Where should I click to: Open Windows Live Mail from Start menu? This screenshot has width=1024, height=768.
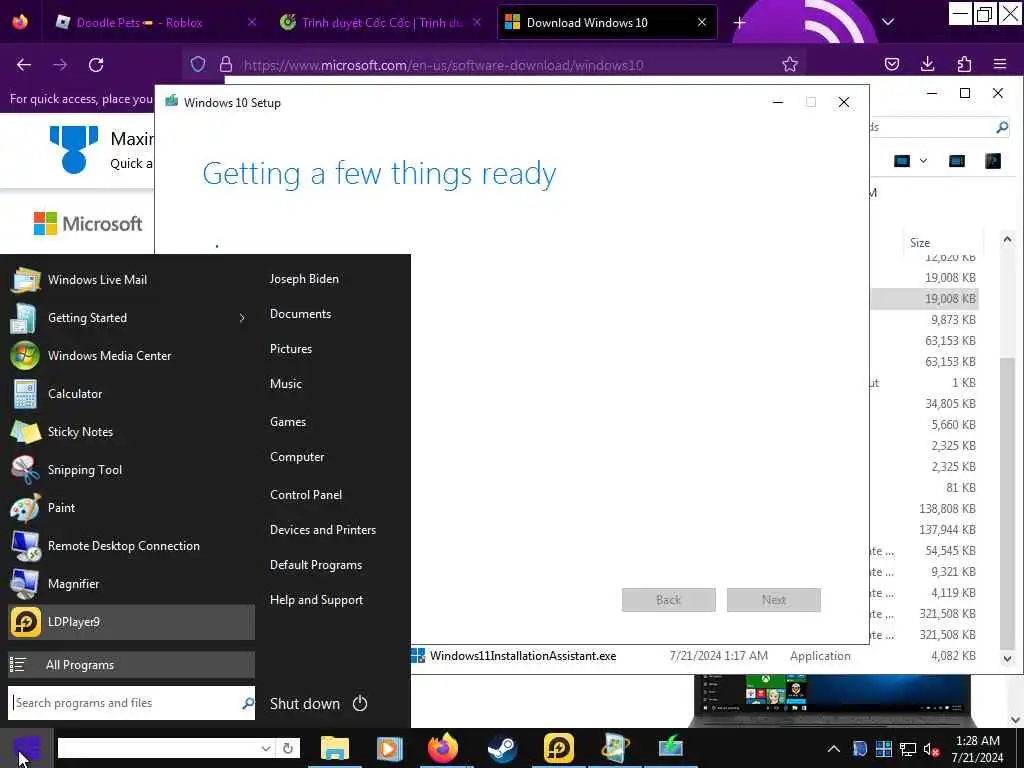point(131,280)
